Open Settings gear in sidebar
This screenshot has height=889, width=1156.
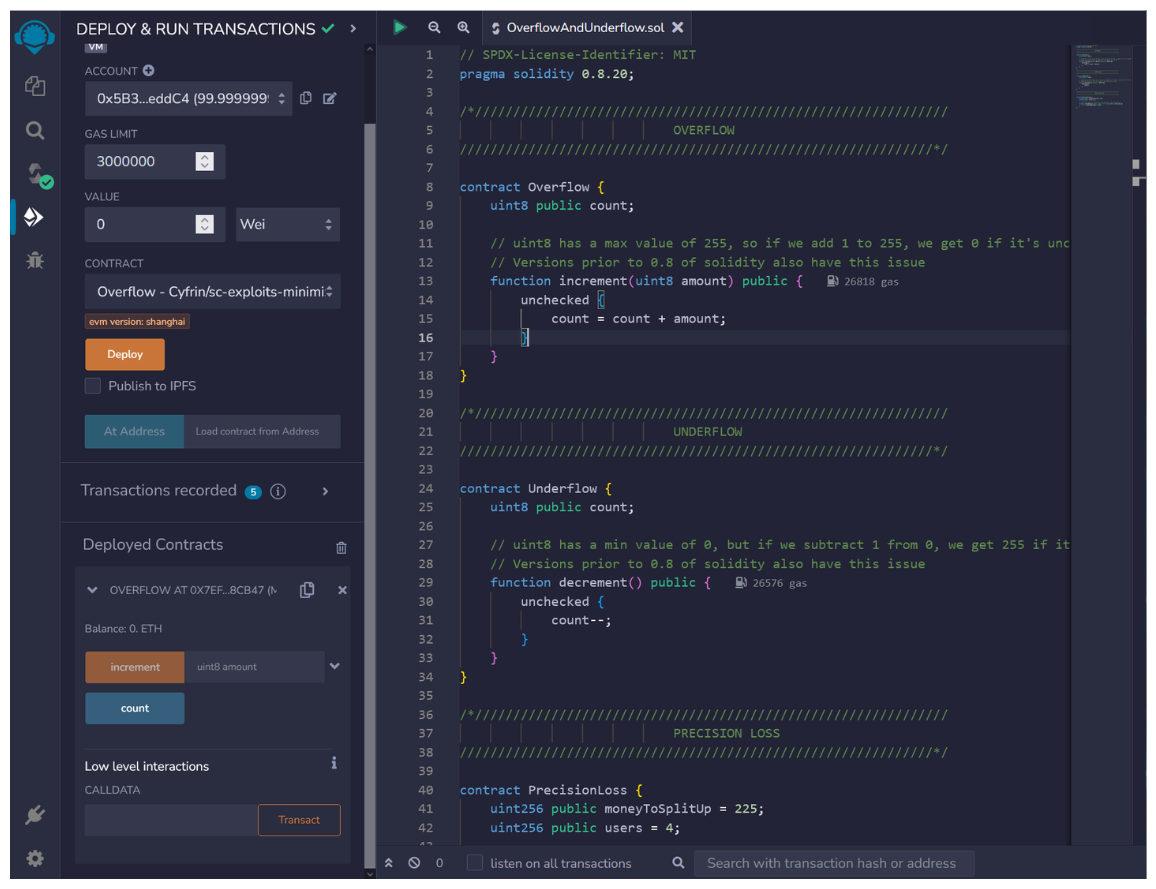click(x=35, y=858)
